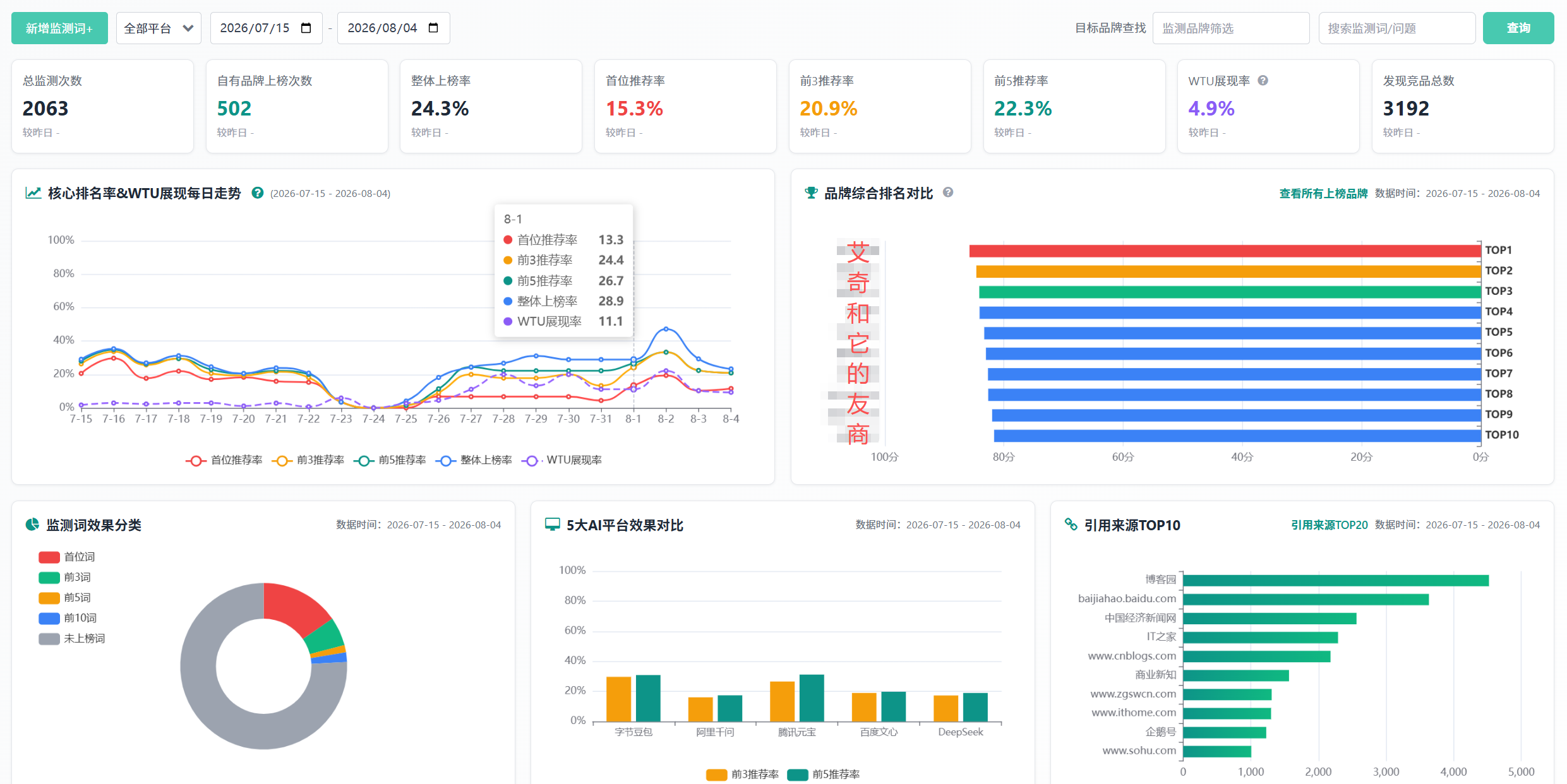Image resolution: width=1567 pixels, height=784 pixels.
Task: Click the link icon beside 引用来源TOP10
Action: 1071,524
